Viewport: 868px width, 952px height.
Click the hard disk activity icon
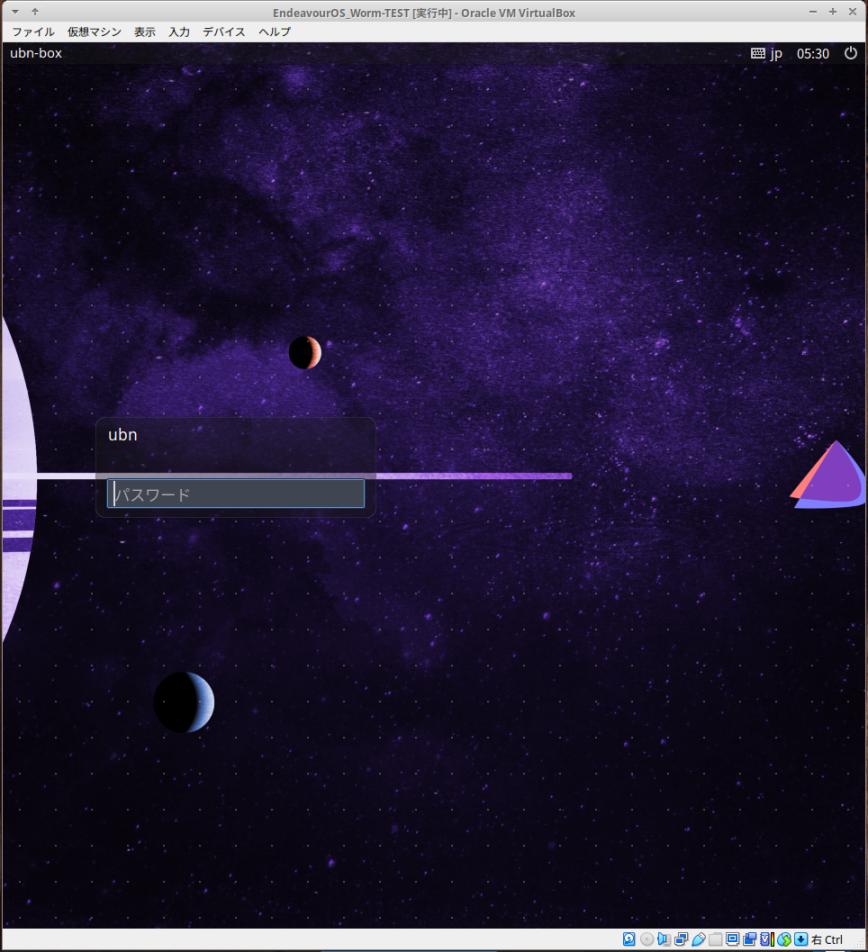(x=629, y=939)
